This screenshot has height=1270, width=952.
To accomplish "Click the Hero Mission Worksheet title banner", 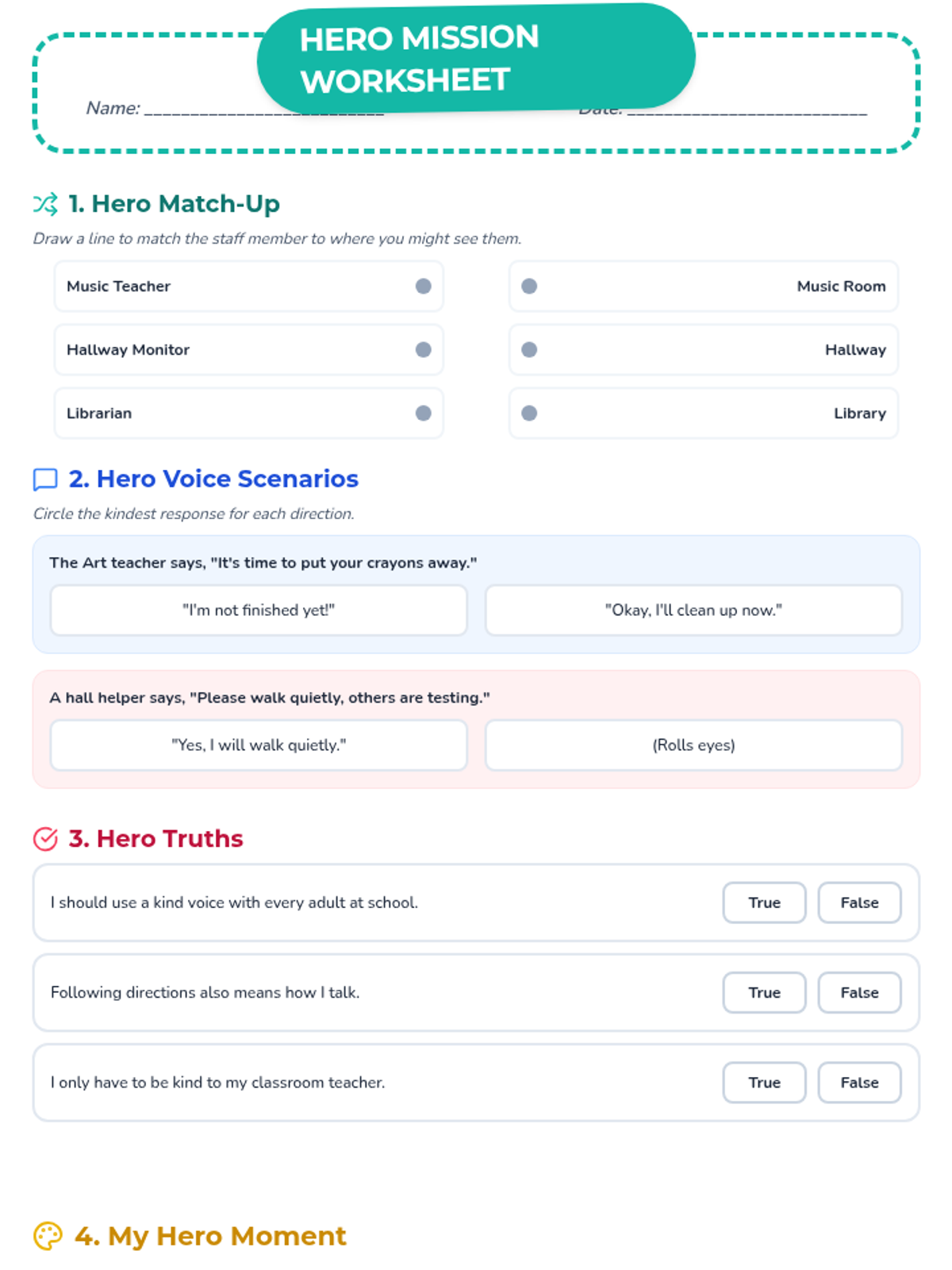I will (476, 59).
